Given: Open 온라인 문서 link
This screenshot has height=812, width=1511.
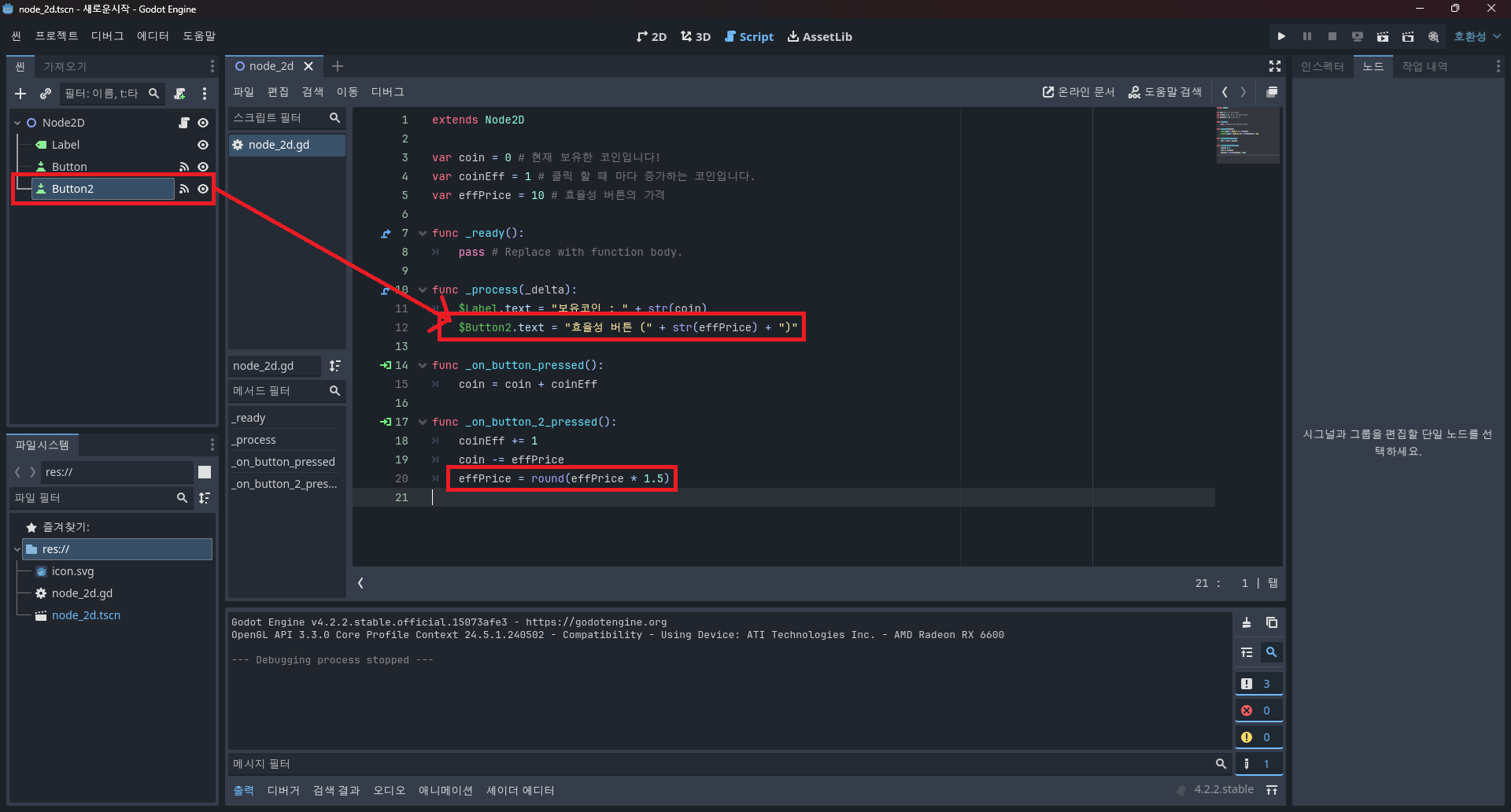Looking at the screenshot, I should point(1078,92).
